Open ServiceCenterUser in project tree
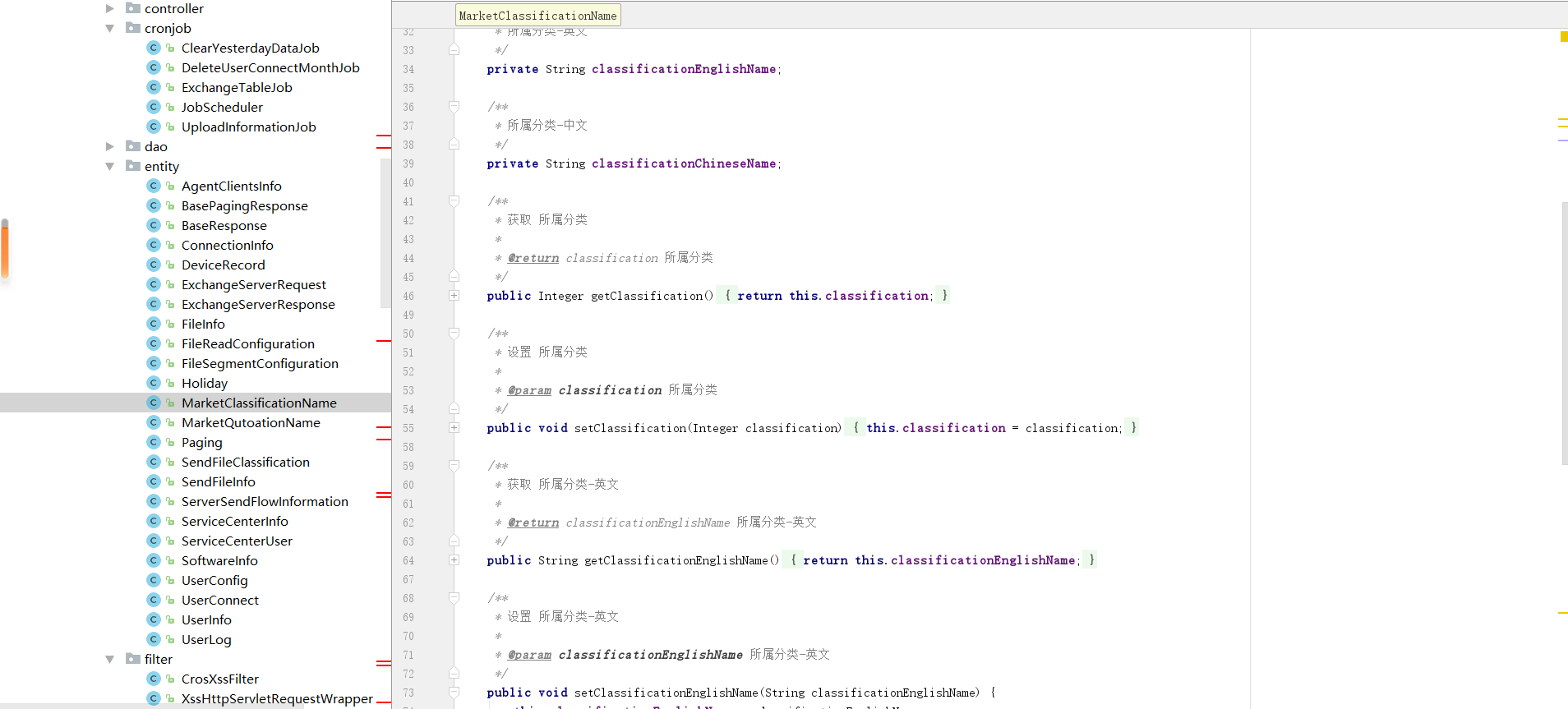The width and height of the screenshot is (1568, 709). (x=237, y=541)
